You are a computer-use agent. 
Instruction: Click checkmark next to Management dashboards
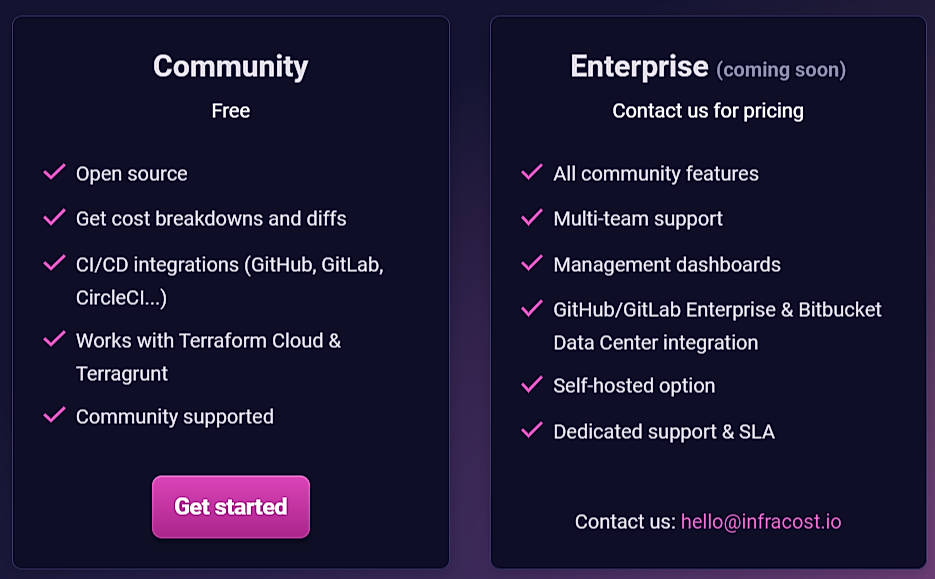532,264
